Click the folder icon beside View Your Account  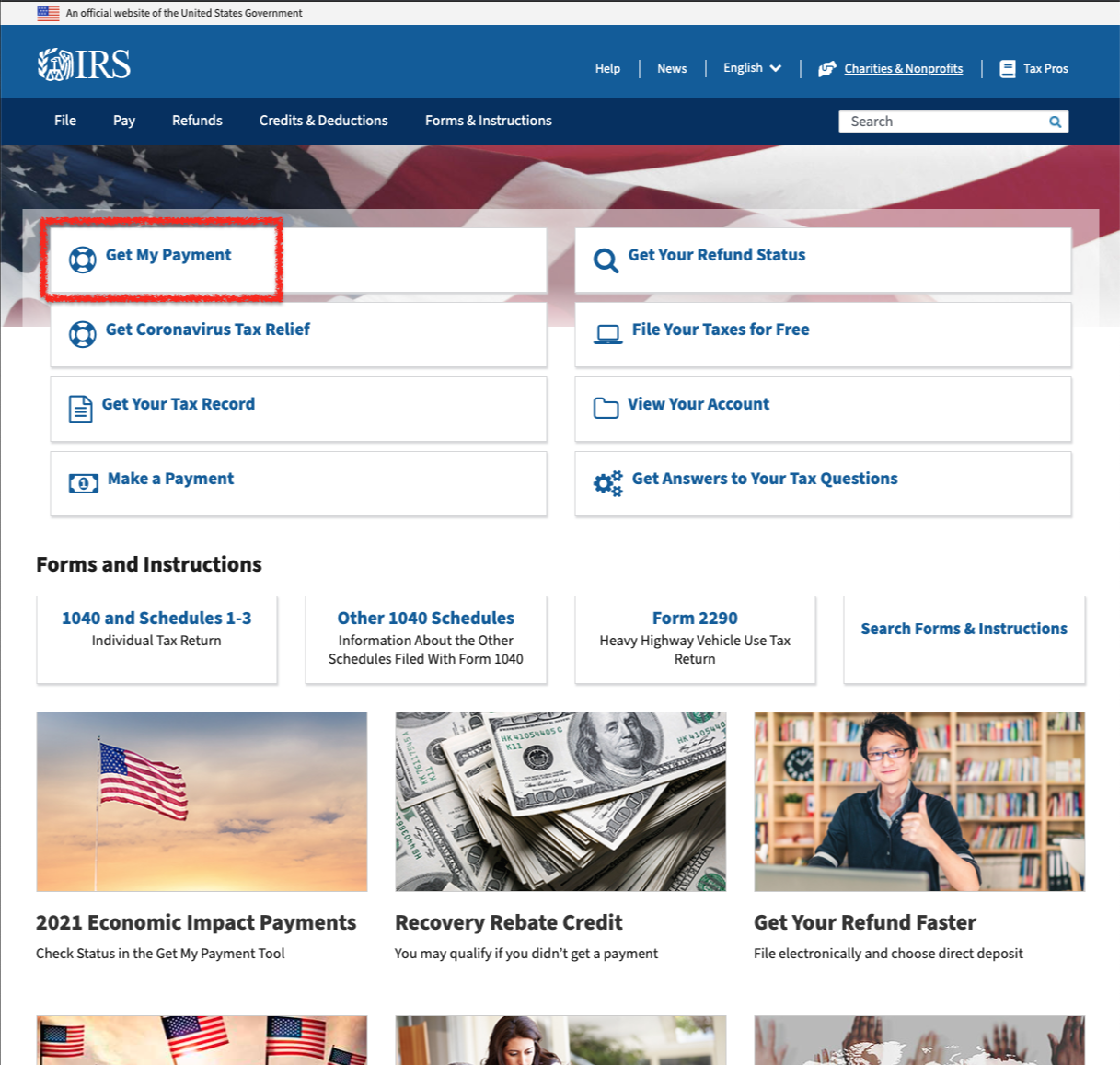[x=606, y=408]
